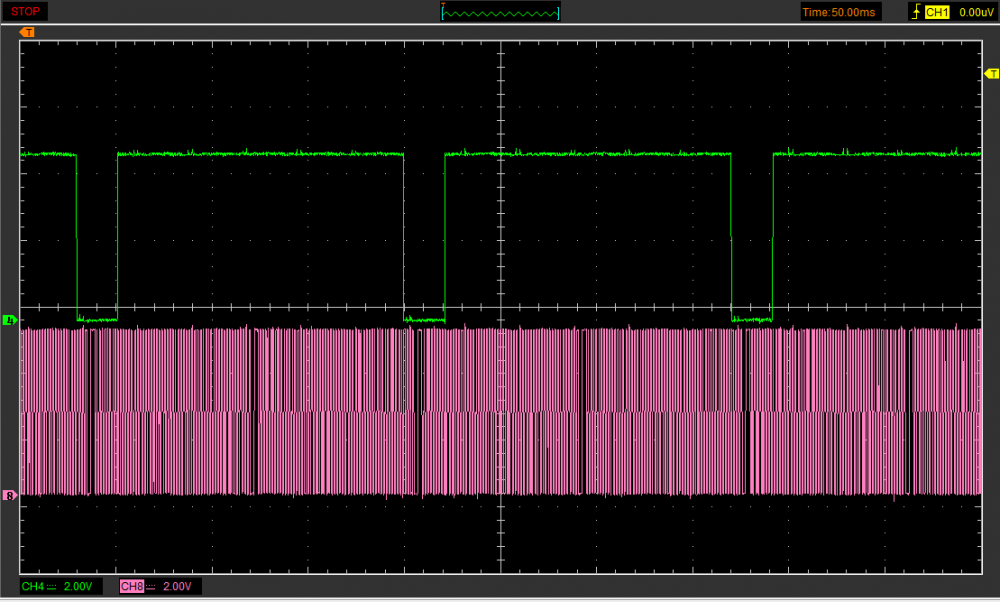Viewport: 1000px width, 602px height.
Task: Click the rising edge trigger icon
Action: click(914, 12)
